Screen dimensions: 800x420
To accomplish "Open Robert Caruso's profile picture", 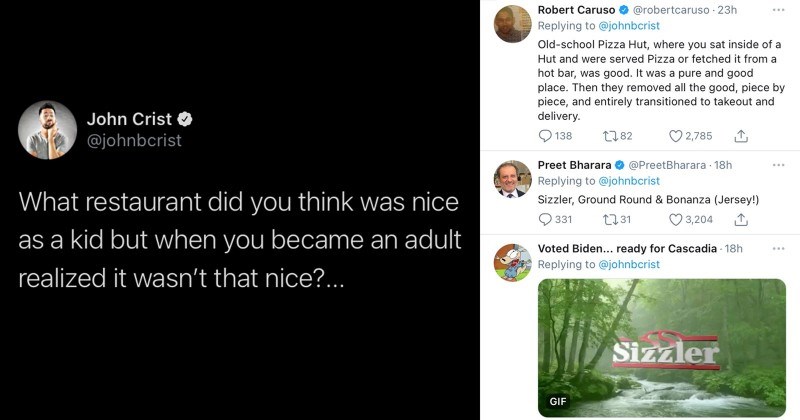I will tap(512, 23).
